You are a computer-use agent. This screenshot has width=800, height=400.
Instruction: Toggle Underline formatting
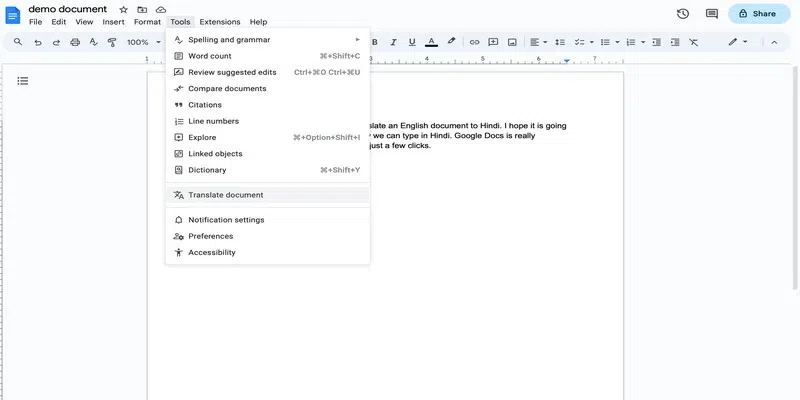point(412,42)
